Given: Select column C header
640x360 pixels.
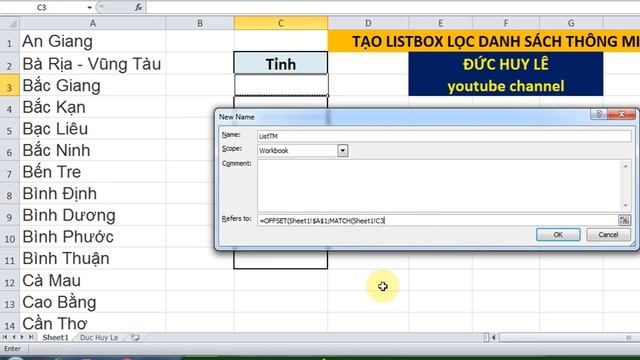Looking at the screenshot, I should coord(281,23).
